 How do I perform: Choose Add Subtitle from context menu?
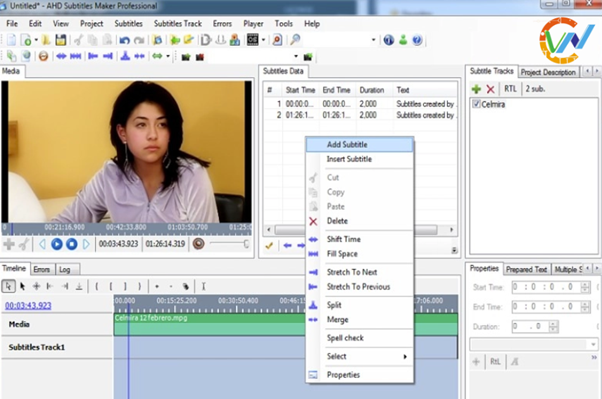point(360,145)
